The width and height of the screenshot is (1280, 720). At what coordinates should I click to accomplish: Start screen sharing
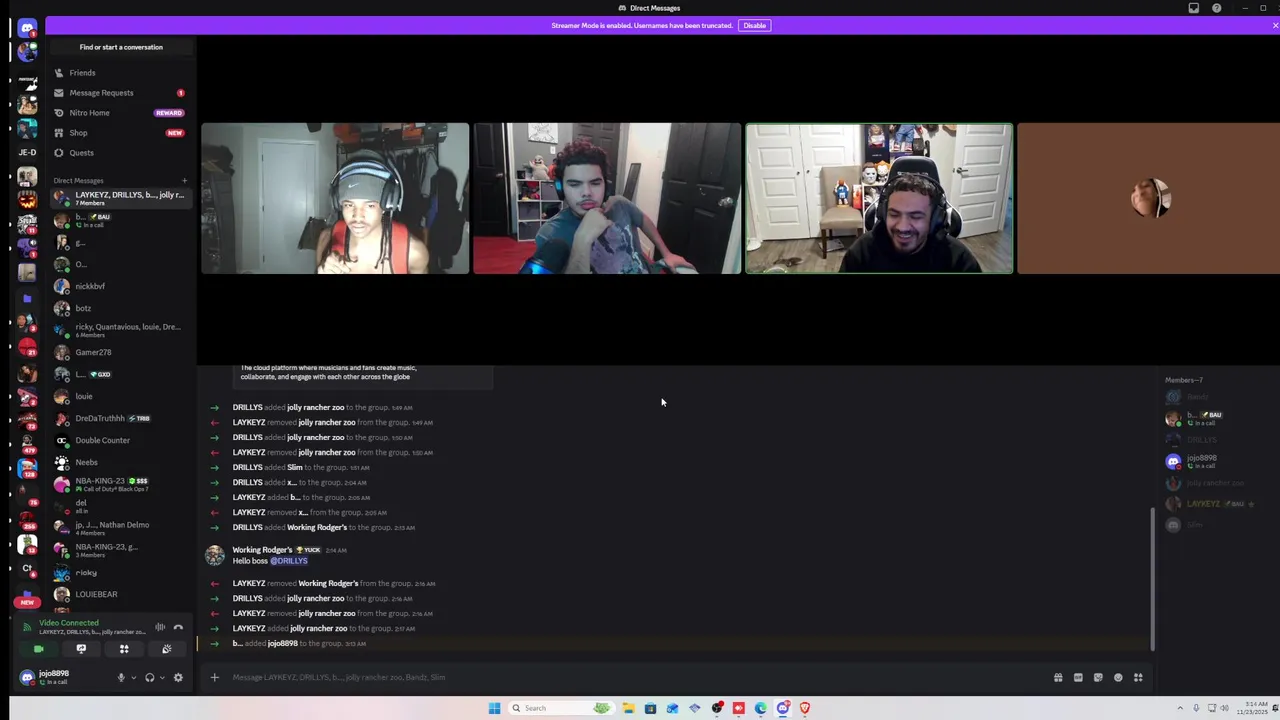[x=81, y=649]
